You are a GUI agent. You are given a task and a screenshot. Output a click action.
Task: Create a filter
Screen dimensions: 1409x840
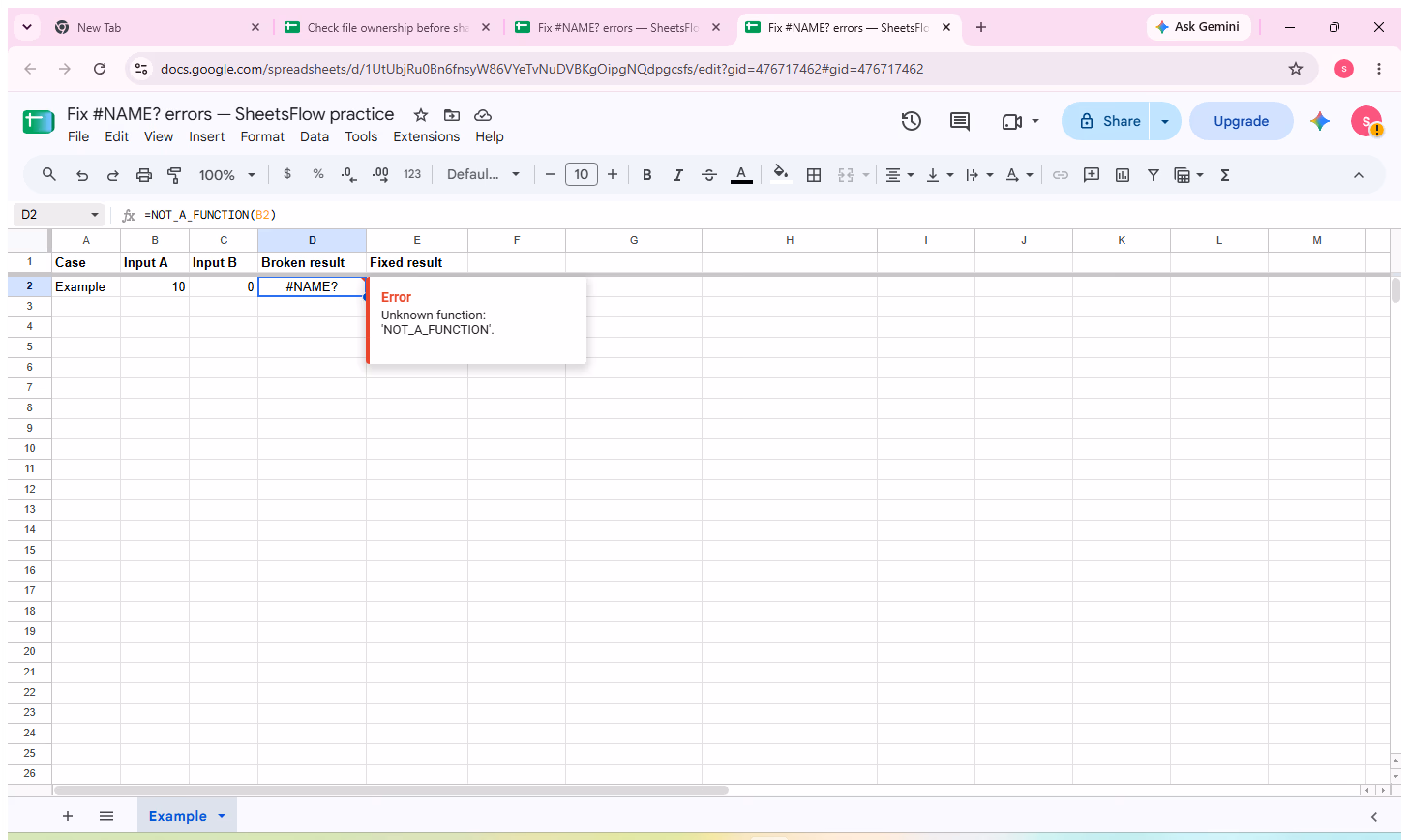click(1154, 175)
